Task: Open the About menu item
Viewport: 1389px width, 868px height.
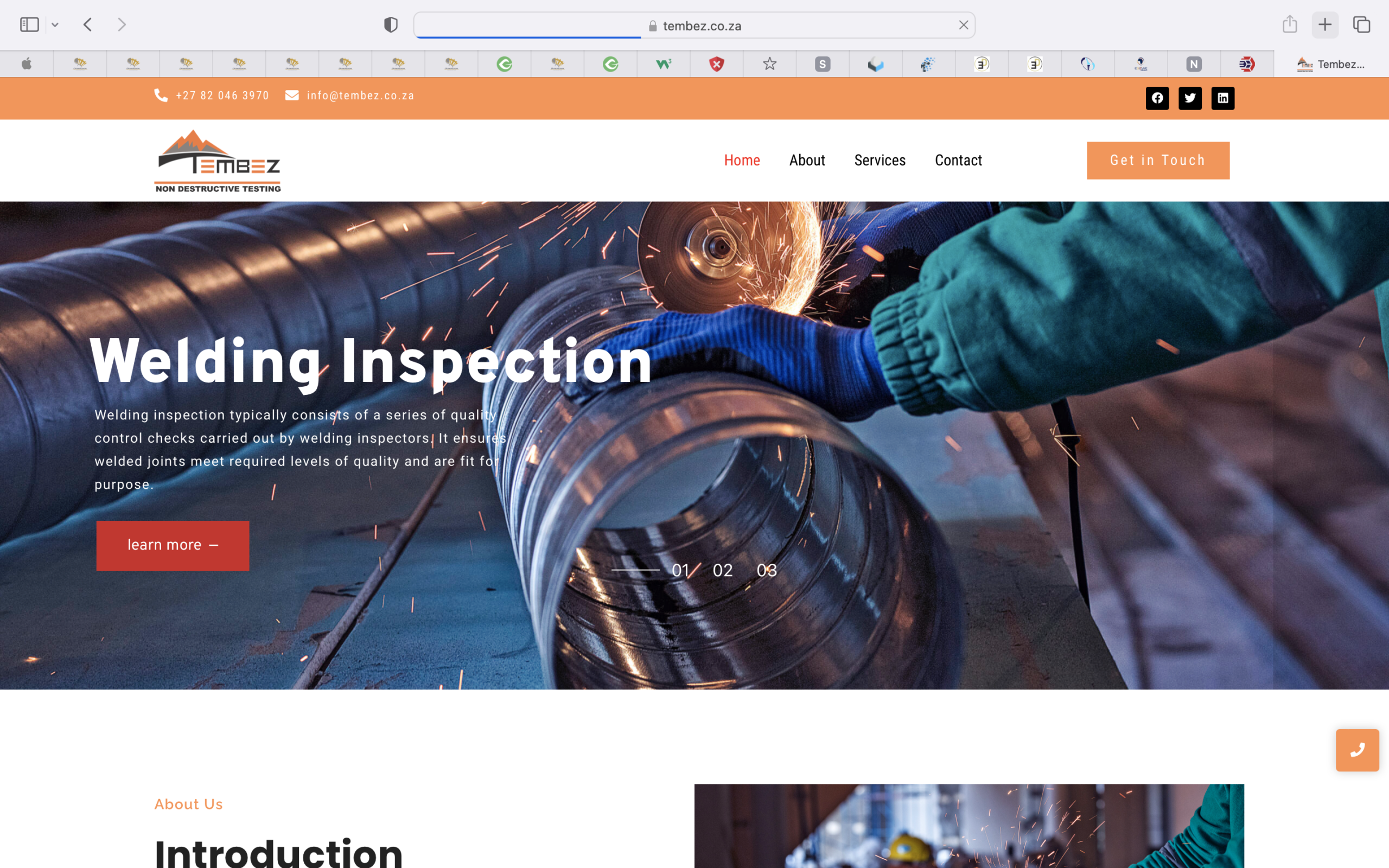Action: [806, 160]
